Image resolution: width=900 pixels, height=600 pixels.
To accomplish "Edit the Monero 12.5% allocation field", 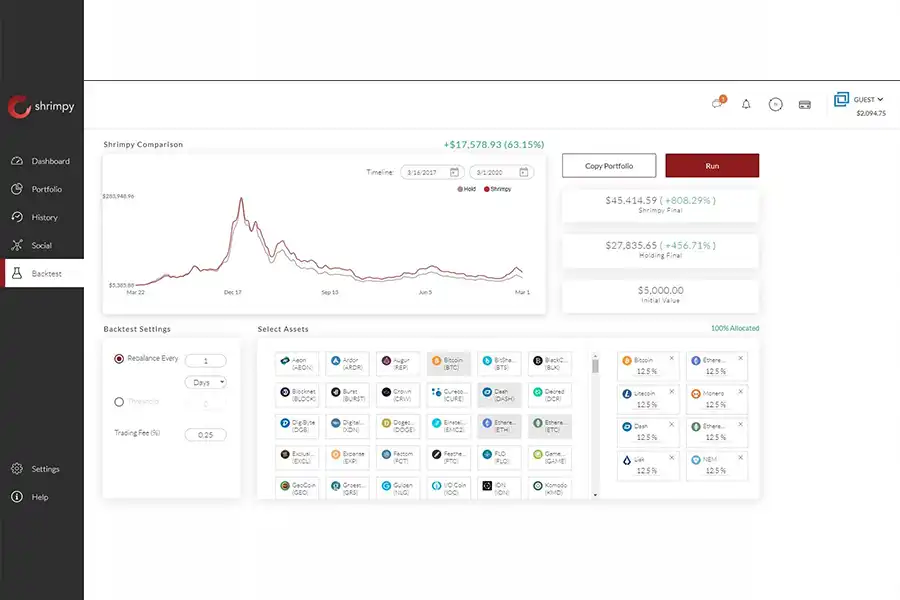I will [x=716, y=405].
